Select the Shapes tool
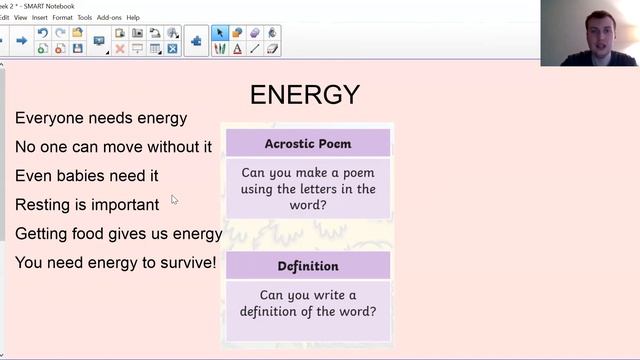The height and width of the screenshot is (360, 640). [237, 33]
